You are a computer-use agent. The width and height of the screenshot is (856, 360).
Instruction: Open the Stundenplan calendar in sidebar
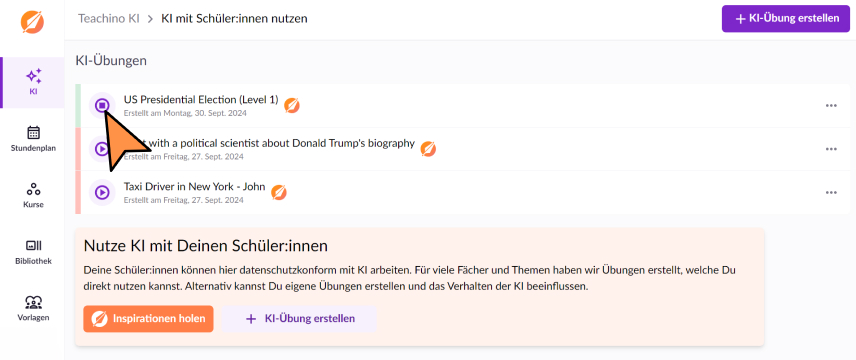click(x=33, y=139)
